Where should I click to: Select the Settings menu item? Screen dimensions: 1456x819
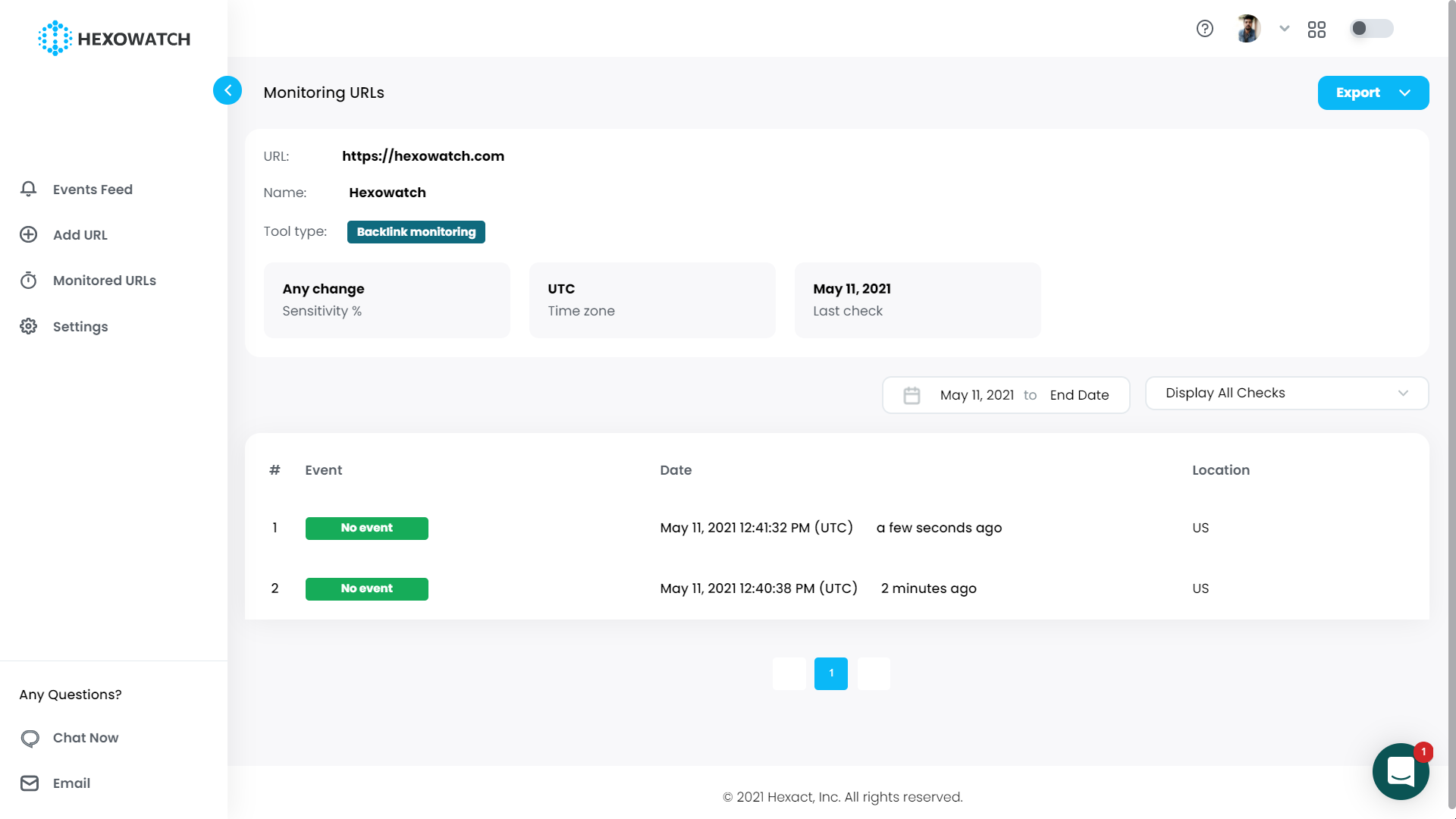pos(81,327)
